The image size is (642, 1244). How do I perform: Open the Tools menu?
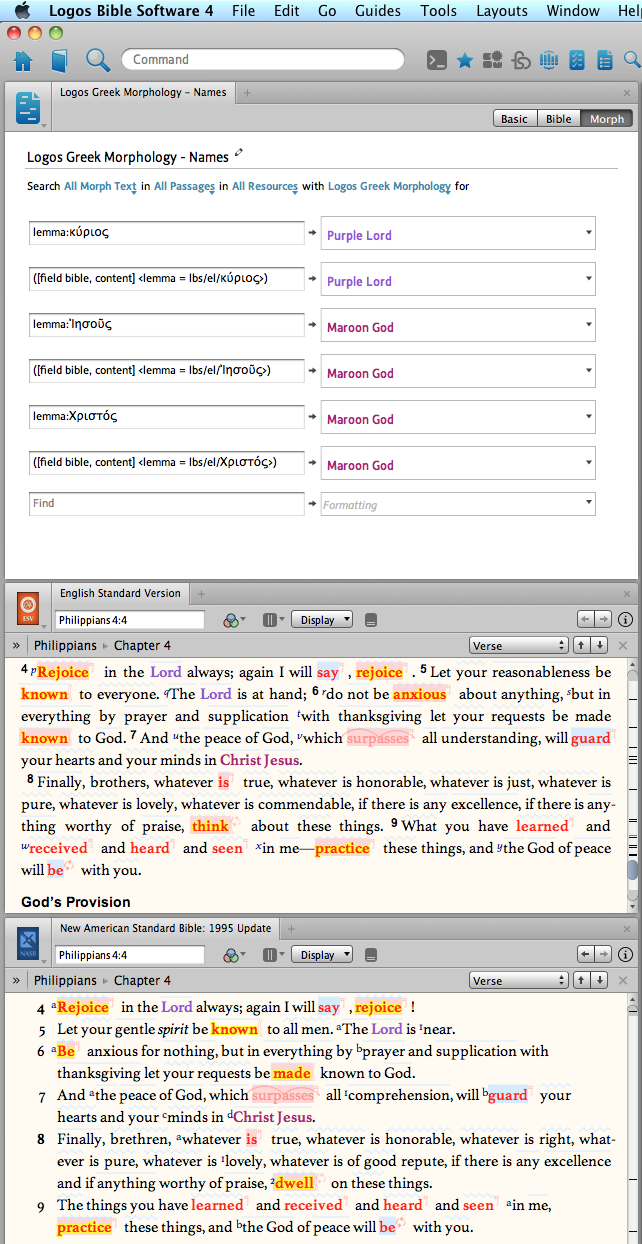click(438, 11)
